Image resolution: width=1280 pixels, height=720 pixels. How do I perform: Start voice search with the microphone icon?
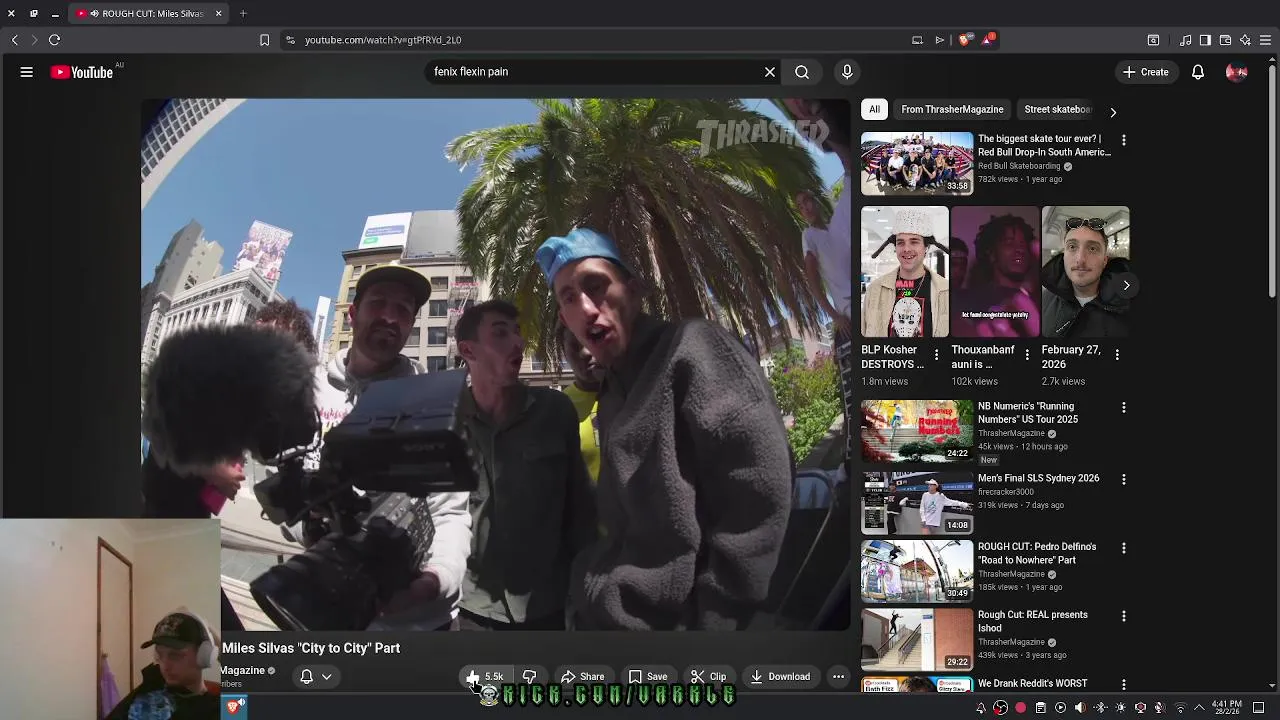[x=847, y=72]
